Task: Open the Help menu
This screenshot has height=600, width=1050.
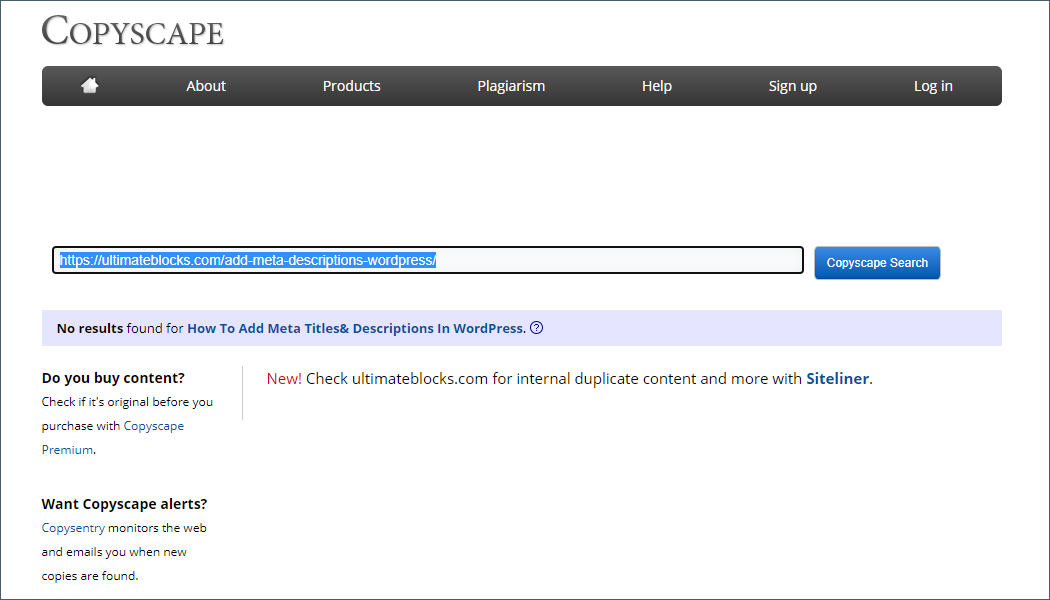Action: pyautogui.click(x=656, y=86)
